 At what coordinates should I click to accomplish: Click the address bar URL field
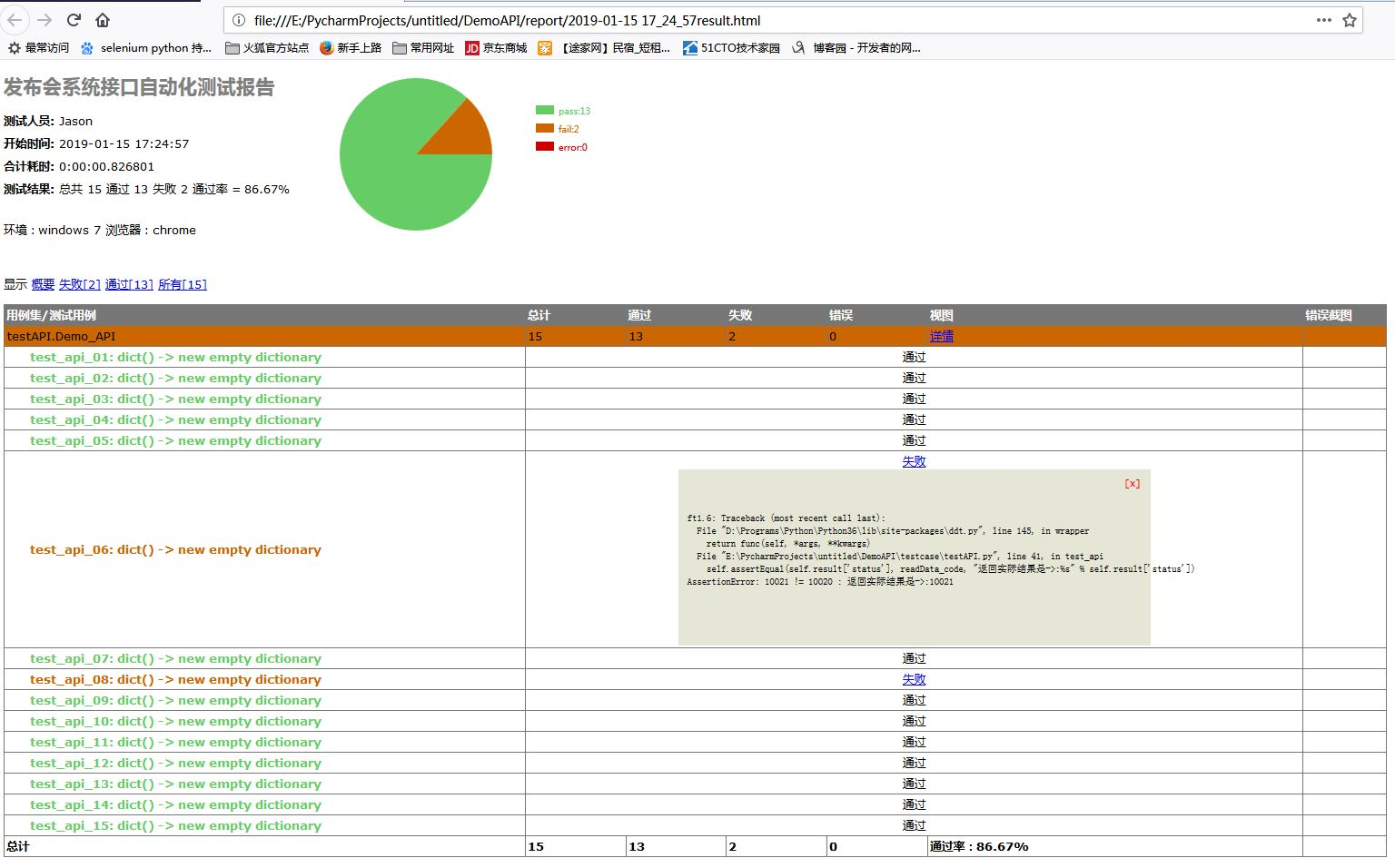[763, 20]
